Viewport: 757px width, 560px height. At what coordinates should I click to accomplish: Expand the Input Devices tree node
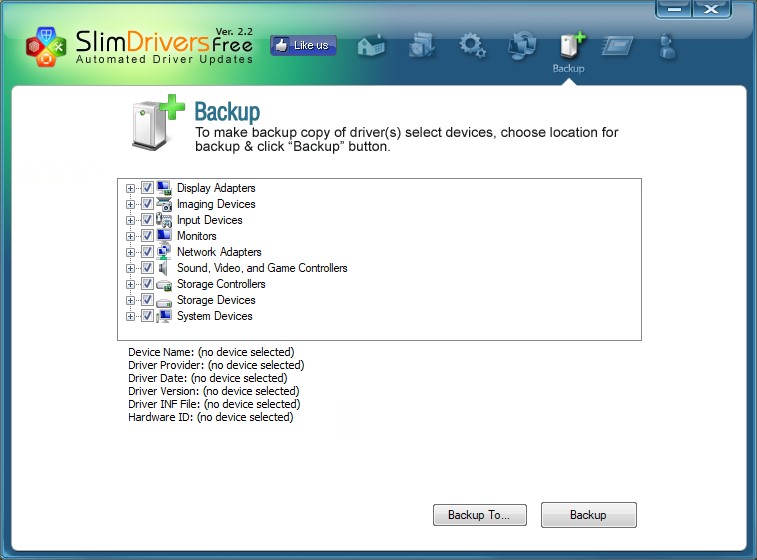point(130,220)
